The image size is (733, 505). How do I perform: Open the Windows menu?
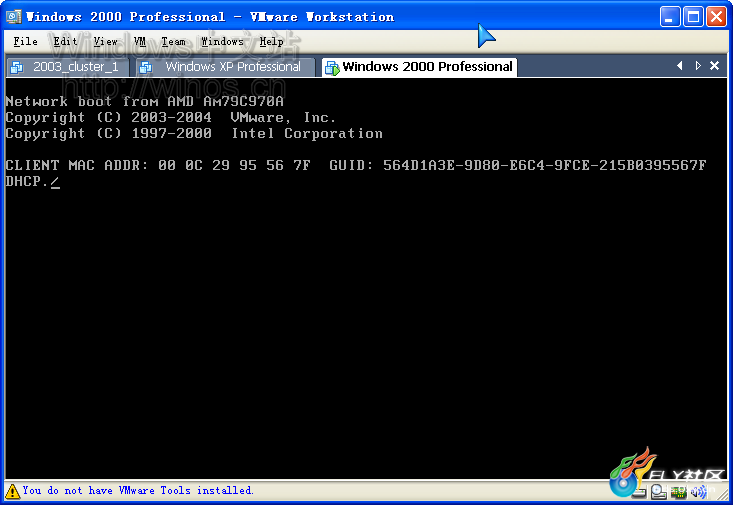click(223, 42)
